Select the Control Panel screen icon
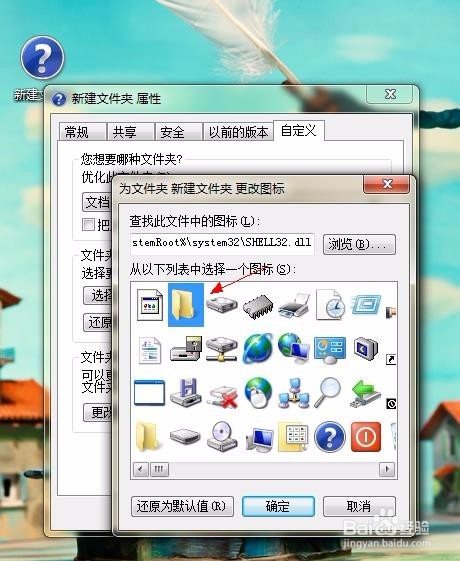This screenshot has height=561, width=460. pyautogui.click(x=330, y=350)
